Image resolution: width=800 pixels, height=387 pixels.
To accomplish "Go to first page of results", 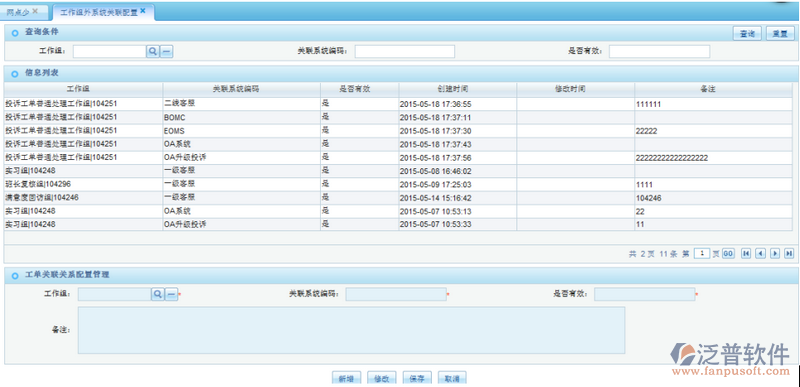I will pos(745,253).
